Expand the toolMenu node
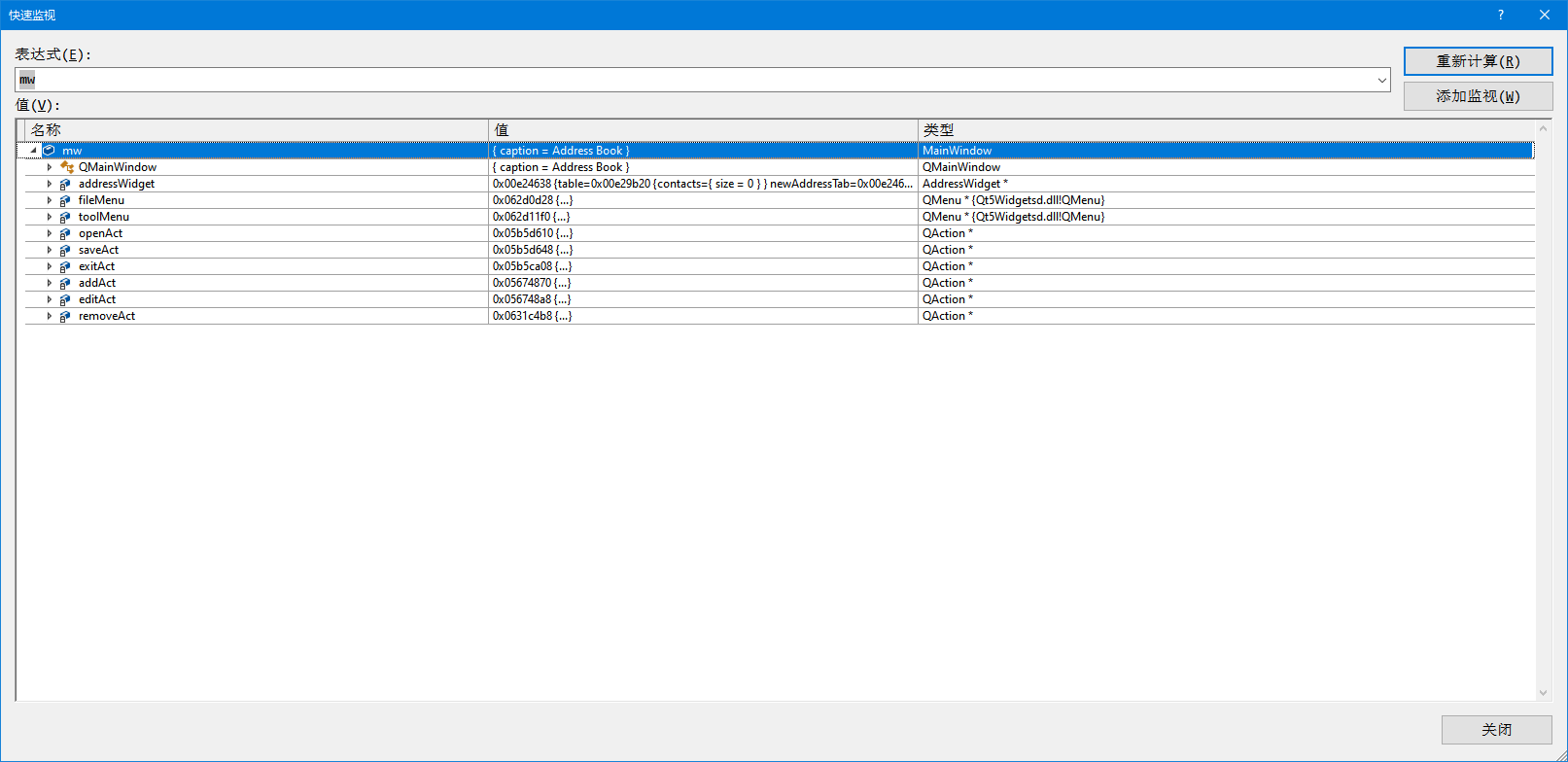This screenshot has height=762, width=1568. coord(50,217)
